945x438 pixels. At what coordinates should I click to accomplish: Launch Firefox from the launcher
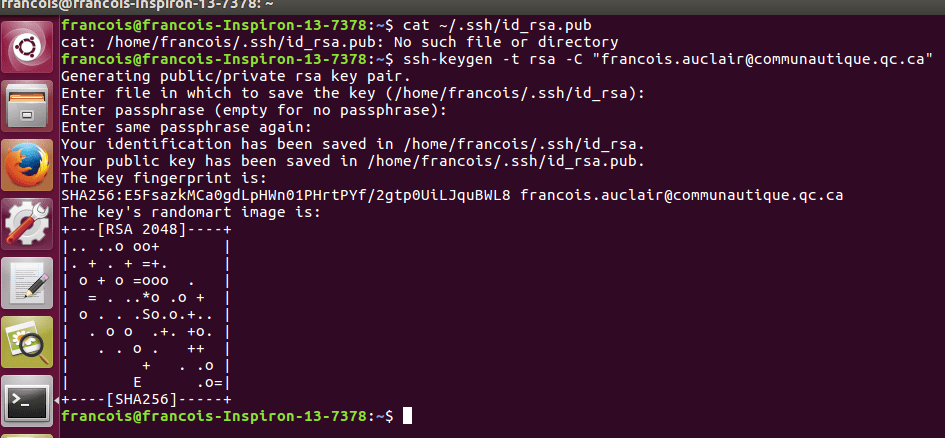point(27,165)
